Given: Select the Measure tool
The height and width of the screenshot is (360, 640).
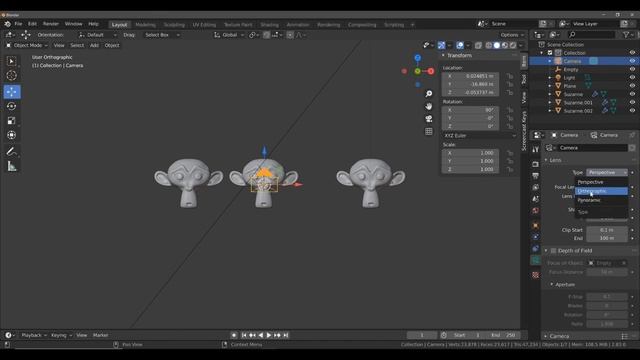Looking at the screenshot, I should 11,166.
